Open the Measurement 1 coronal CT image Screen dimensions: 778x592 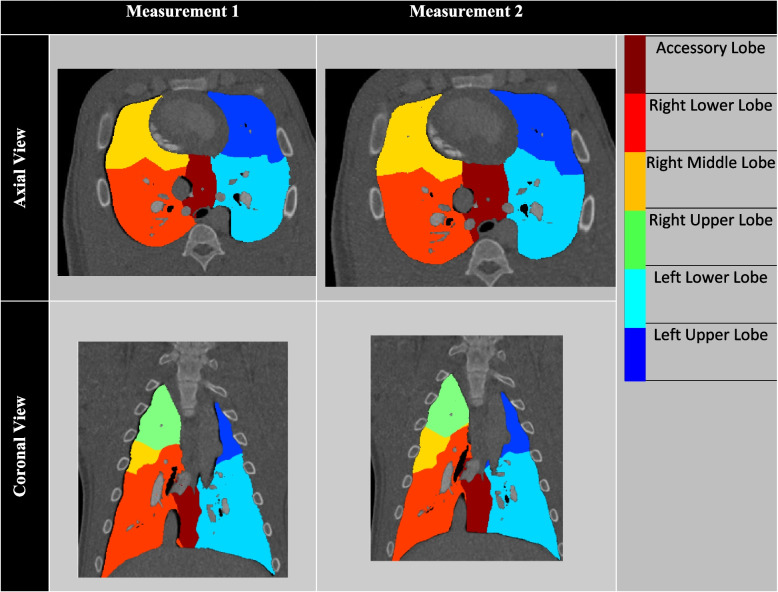click(183, 460)
